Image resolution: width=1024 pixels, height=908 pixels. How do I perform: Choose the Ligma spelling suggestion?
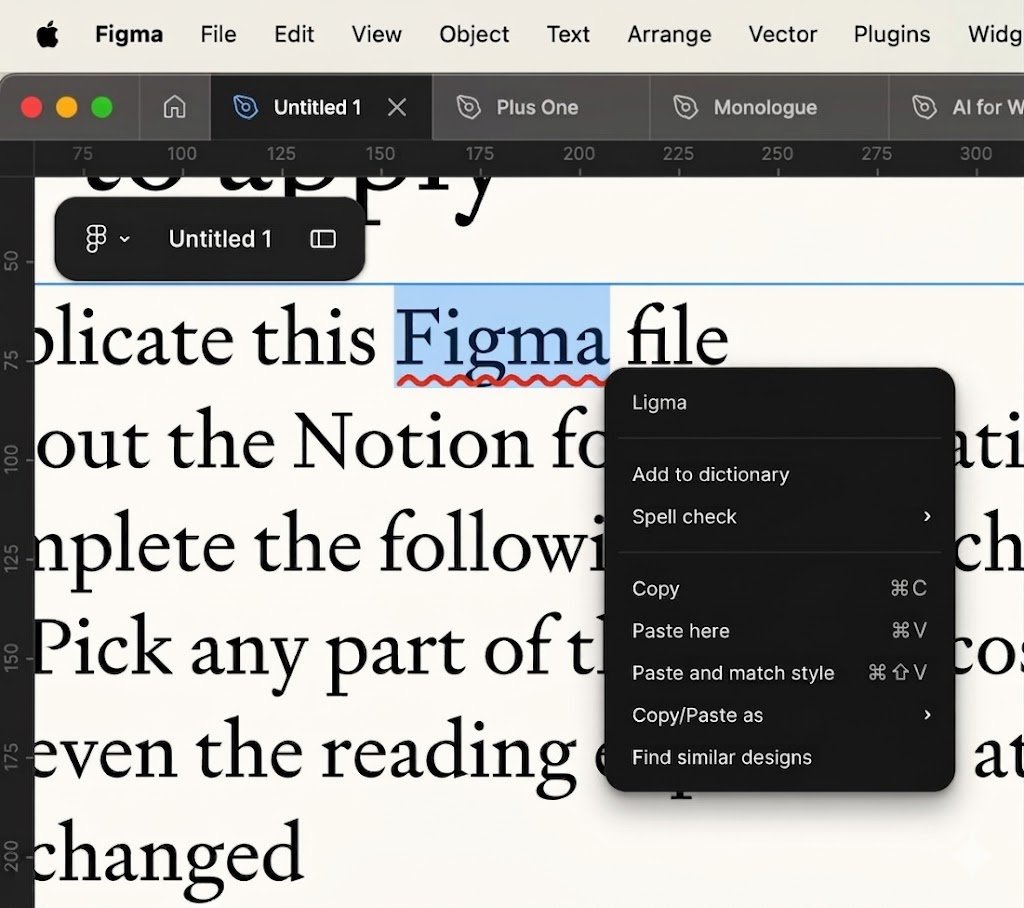click(x=779, y=402)
